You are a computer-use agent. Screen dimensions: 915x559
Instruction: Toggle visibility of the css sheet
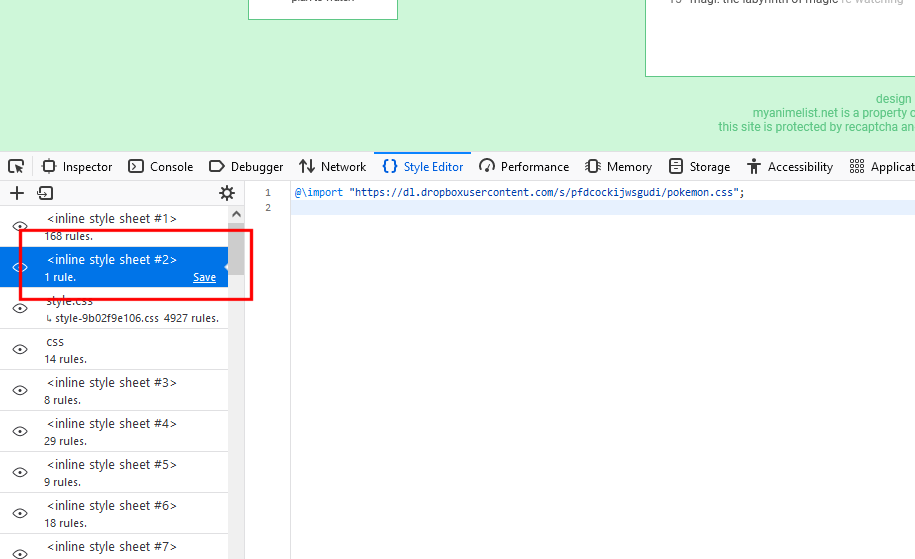[x=20, y=349]
